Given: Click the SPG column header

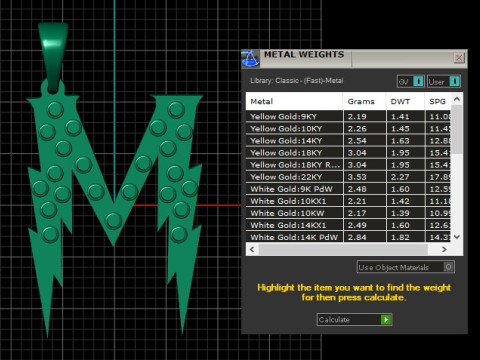Looking at the screenshot, I should pos(438,101).
